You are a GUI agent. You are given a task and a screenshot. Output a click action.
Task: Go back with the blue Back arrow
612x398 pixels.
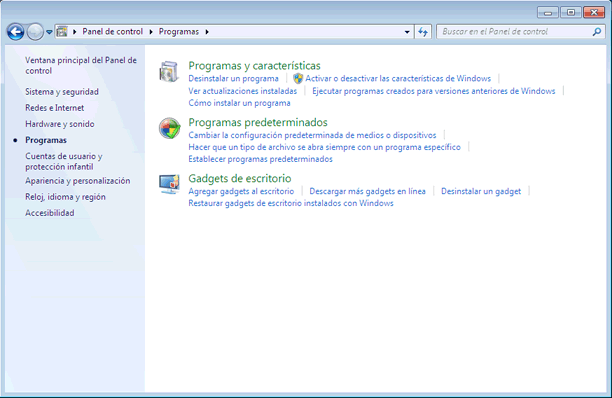pos(16,32)
